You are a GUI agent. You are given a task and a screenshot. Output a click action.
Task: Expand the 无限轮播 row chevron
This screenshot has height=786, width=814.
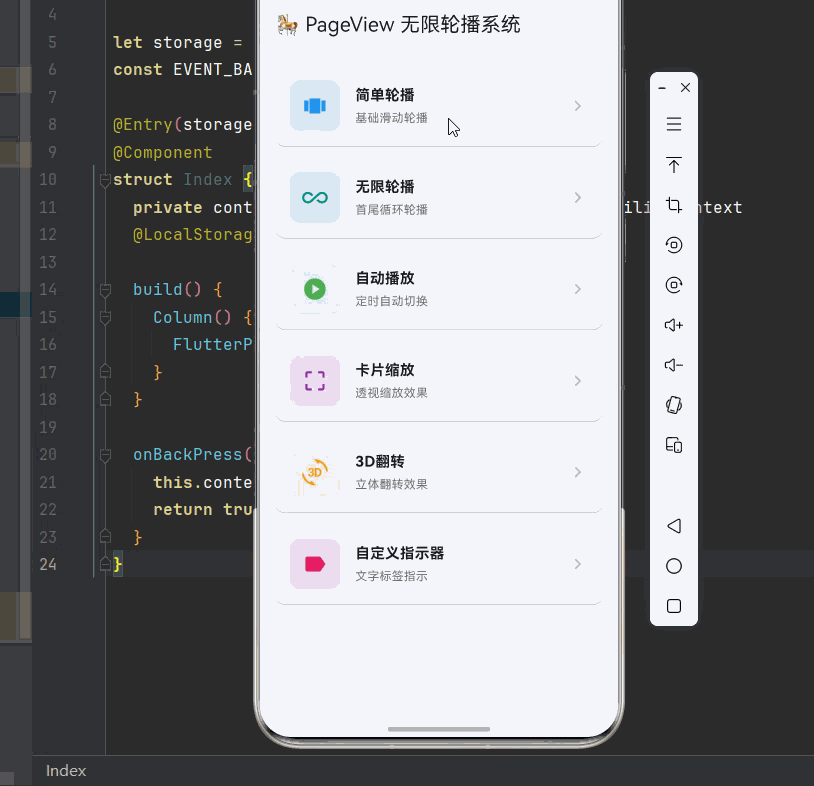click(577, 197)
